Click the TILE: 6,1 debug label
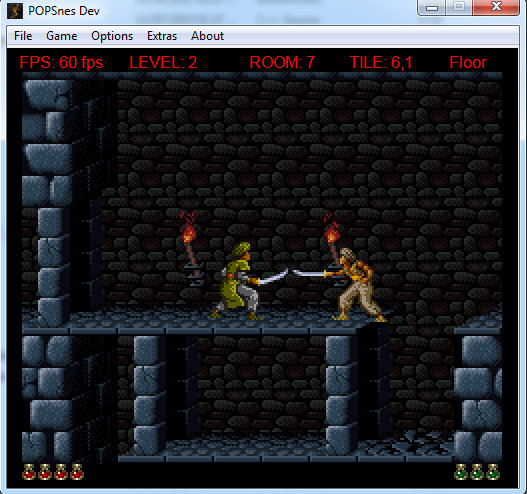The width and height of the screenshot is (527, 494). 381,63
